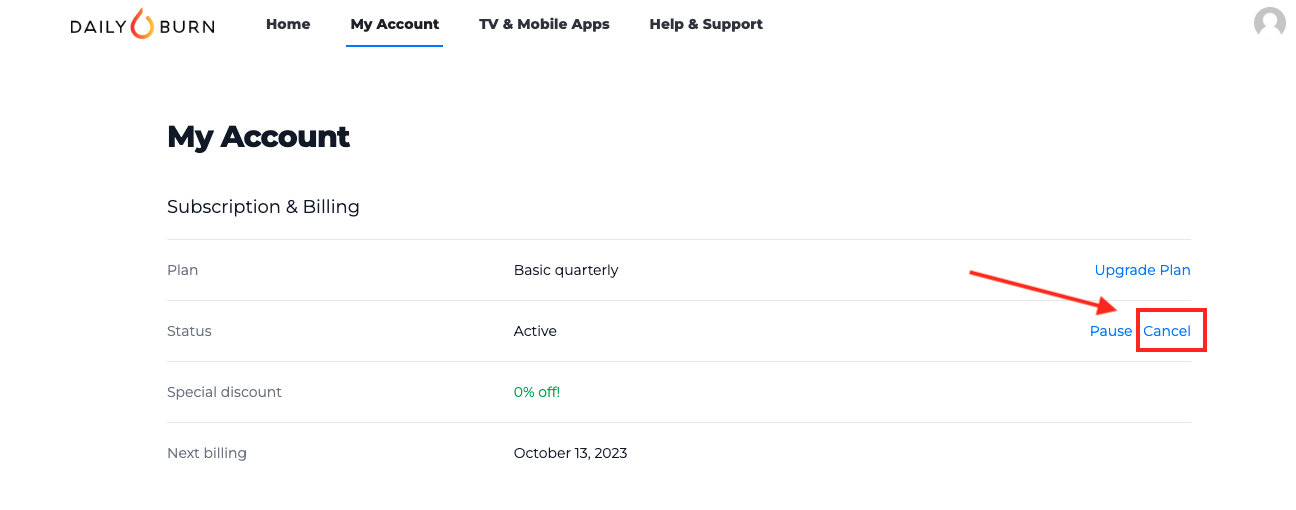Click the Next billing row label
This screenshot has width=1296, height=510.
(207, 453)
